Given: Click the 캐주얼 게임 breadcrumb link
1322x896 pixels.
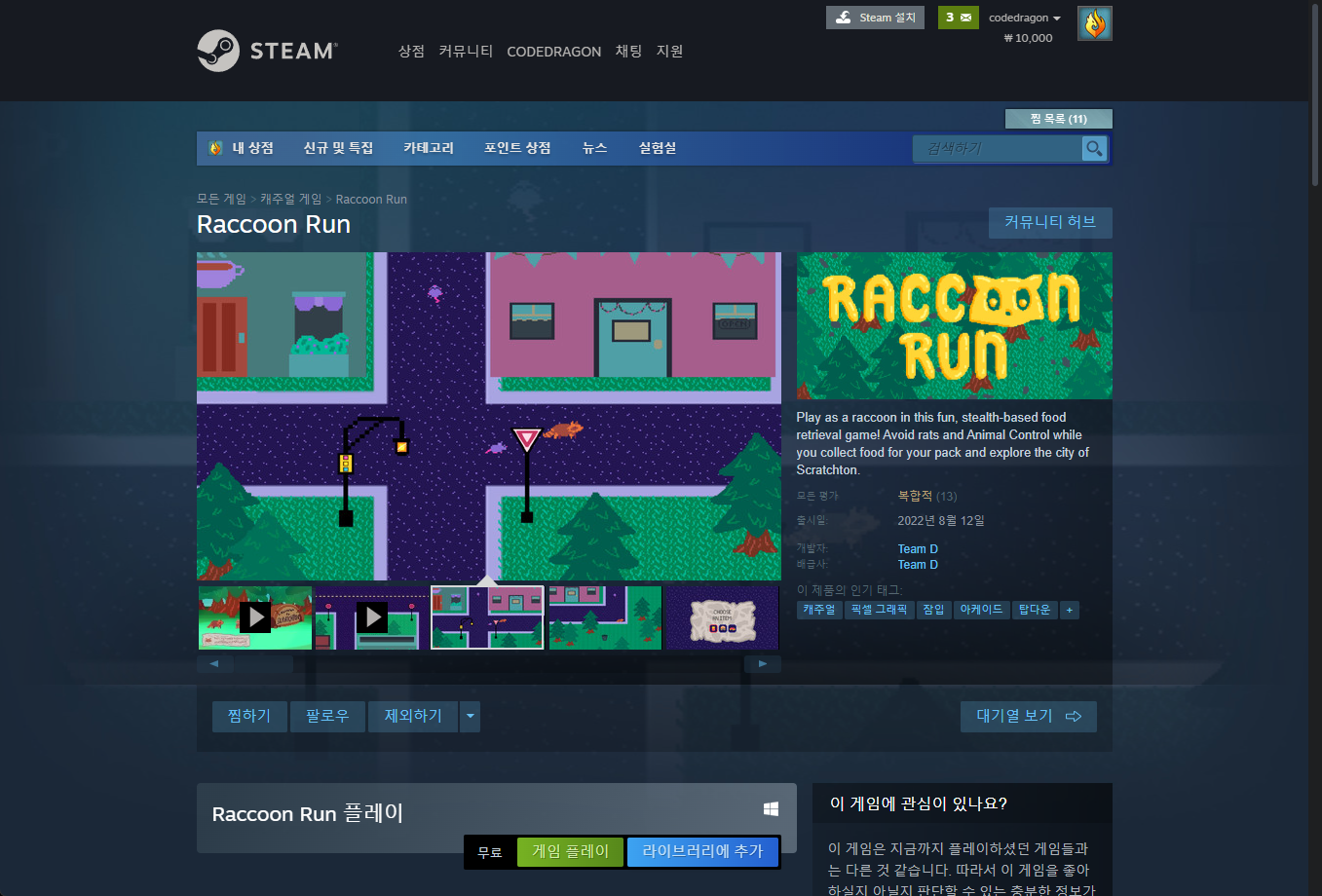Looking at the screenshot, I should [290, 199].
